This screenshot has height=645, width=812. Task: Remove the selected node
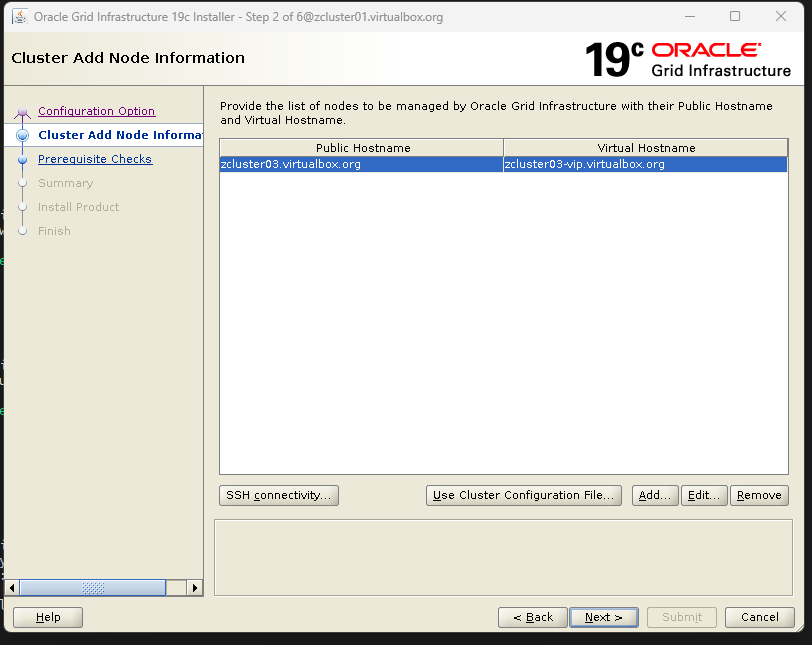pyautogui.click(x=759, y=495)
